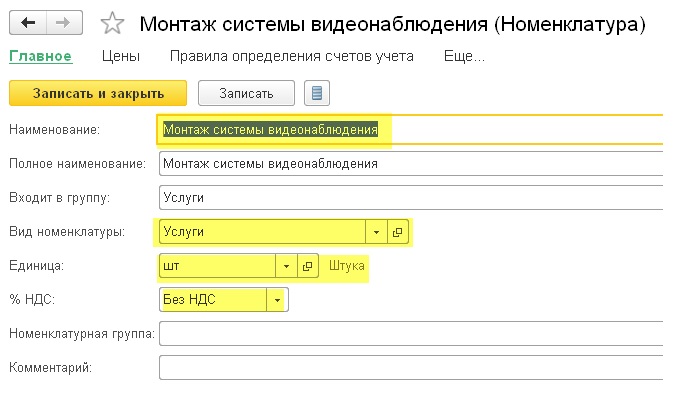Click the Единица: label

[x=36, y=266]
